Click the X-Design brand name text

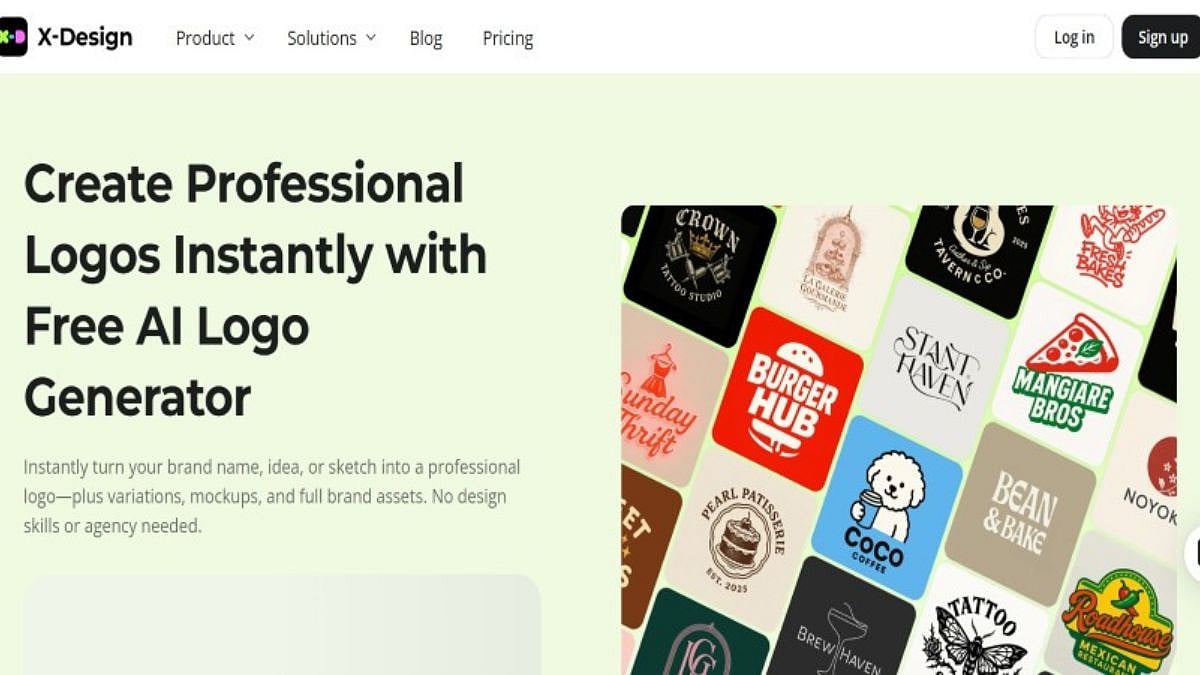85,38
